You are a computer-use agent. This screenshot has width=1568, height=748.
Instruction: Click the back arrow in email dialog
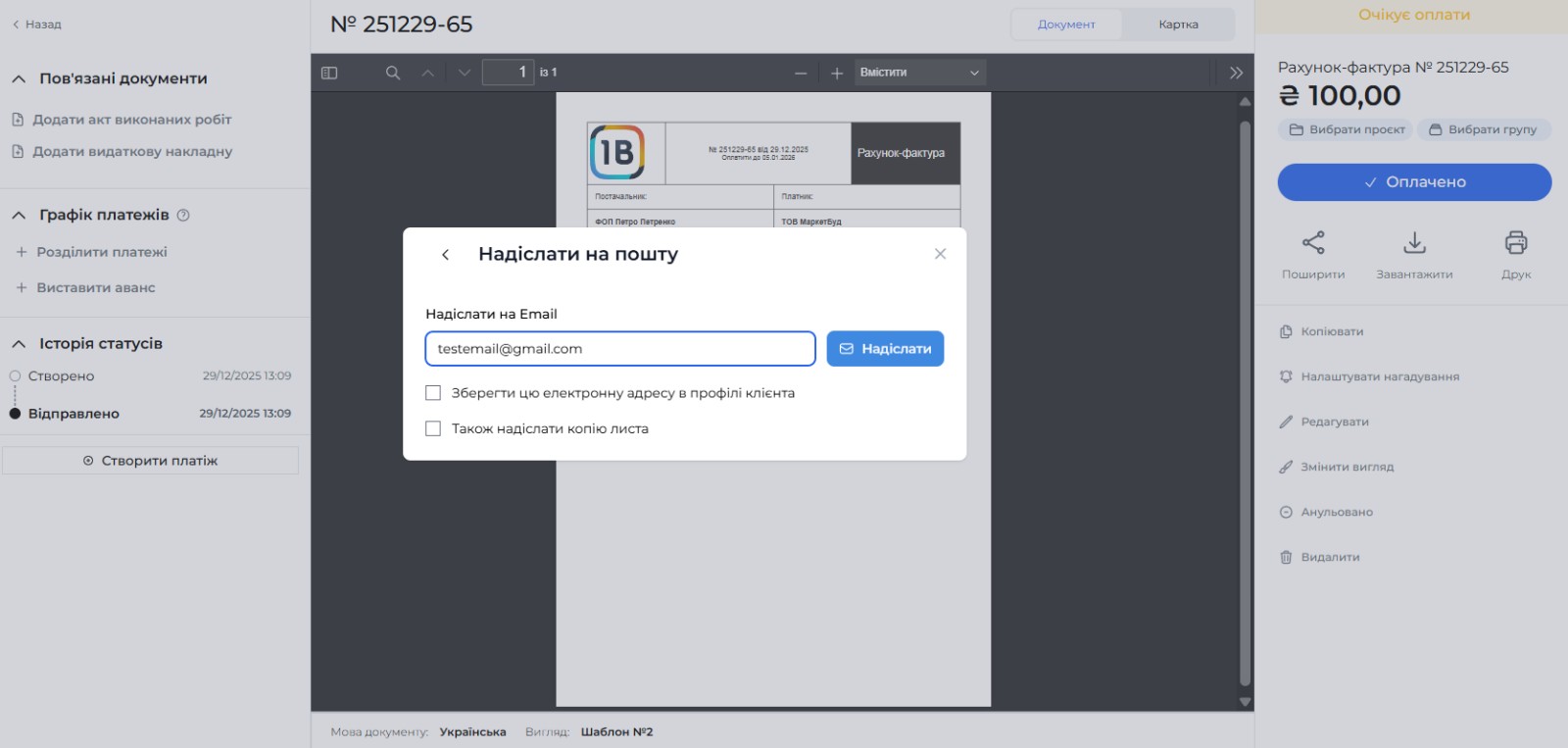tap(446, 254)
